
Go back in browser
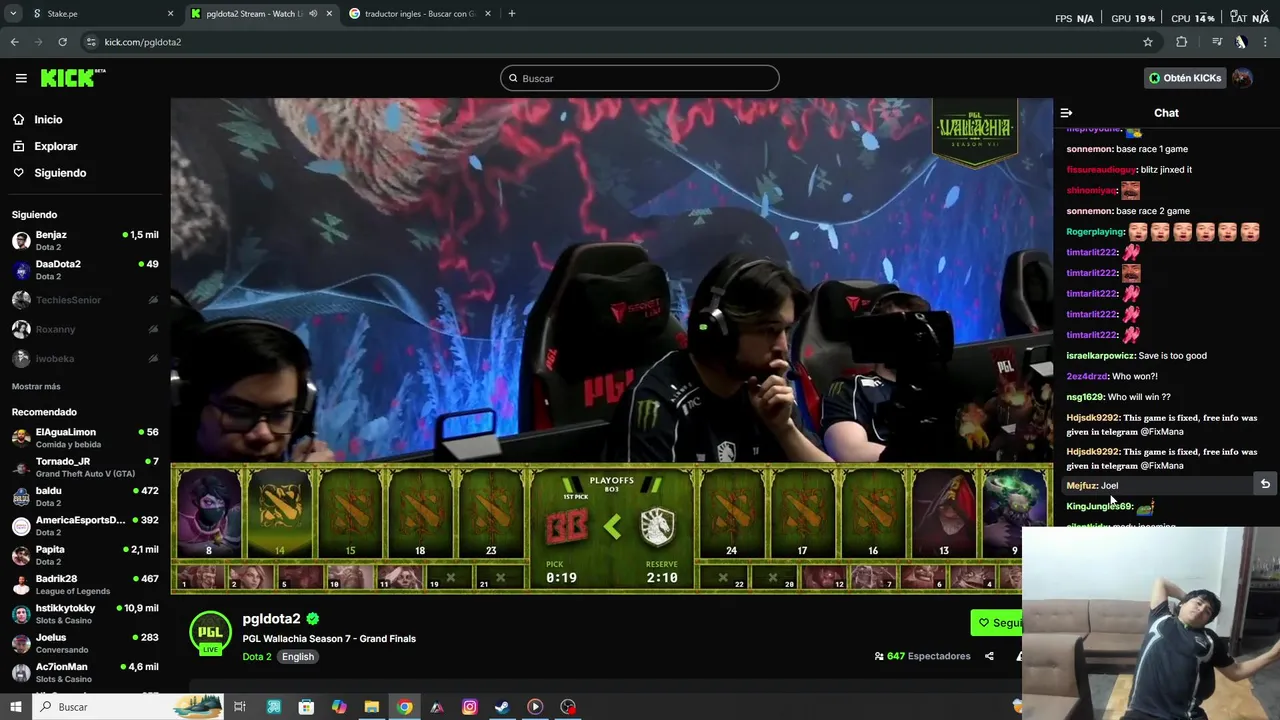pyautogui.click(x=14, y=42)
